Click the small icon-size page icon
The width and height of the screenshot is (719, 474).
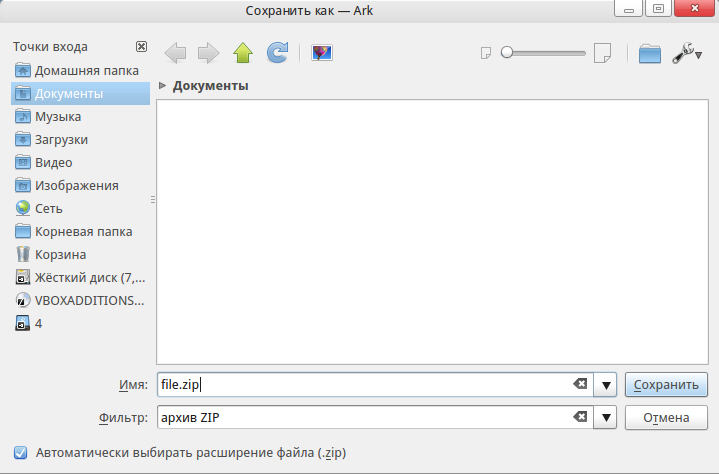(x=486, y=53)
